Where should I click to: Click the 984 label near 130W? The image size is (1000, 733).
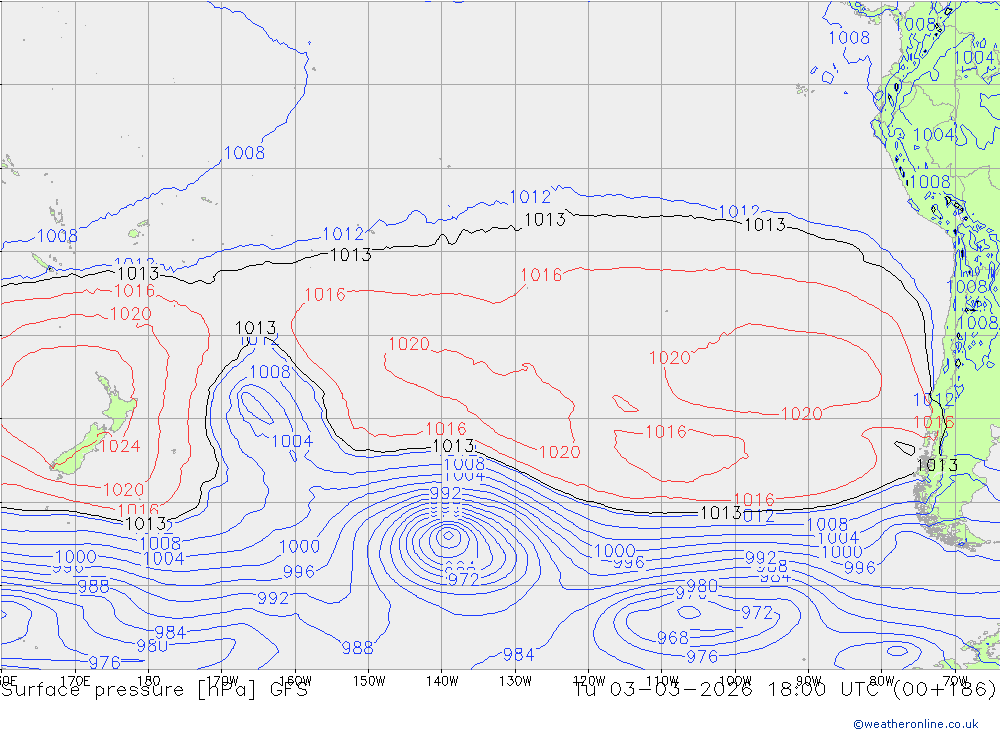[518, 655]
